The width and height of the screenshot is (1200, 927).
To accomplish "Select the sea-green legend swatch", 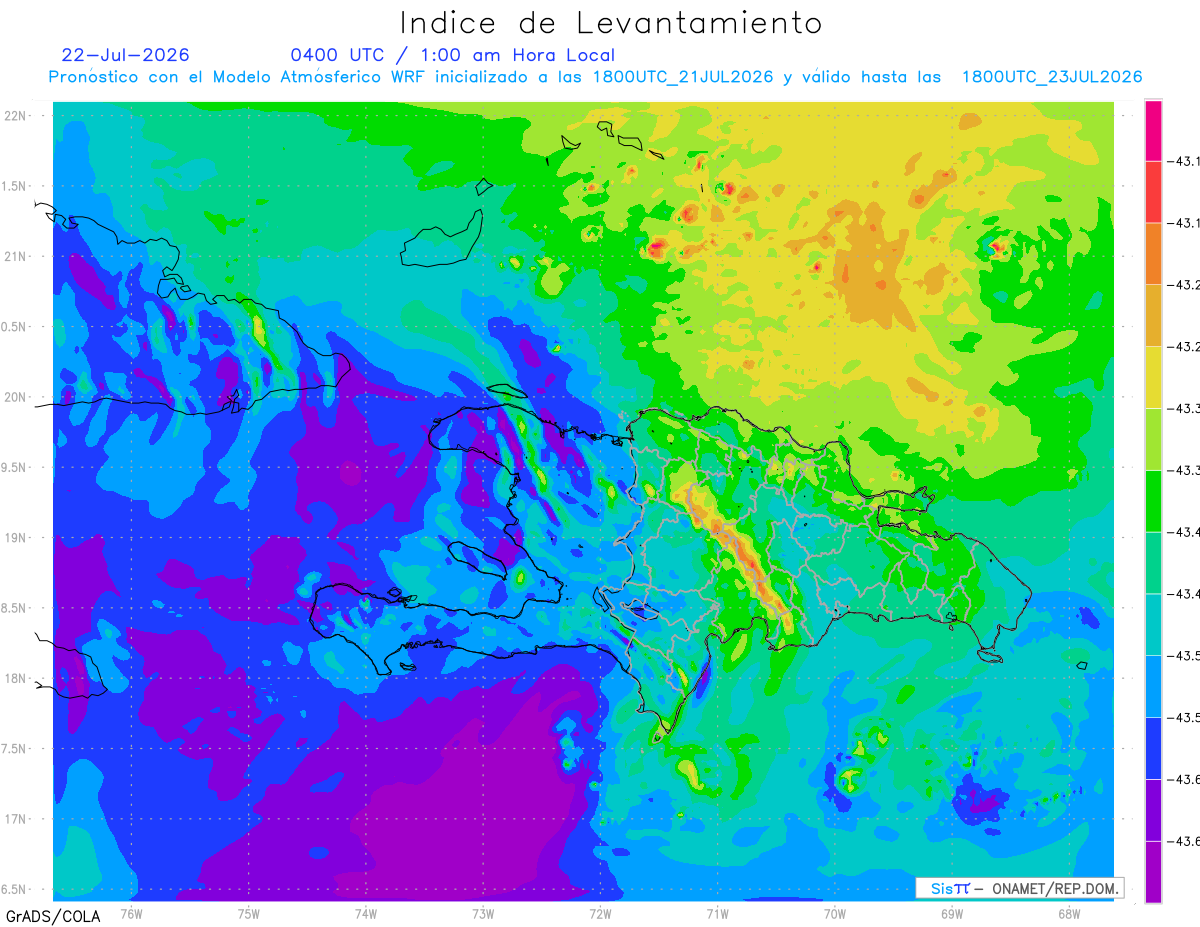I will [x=1153, y=563].
